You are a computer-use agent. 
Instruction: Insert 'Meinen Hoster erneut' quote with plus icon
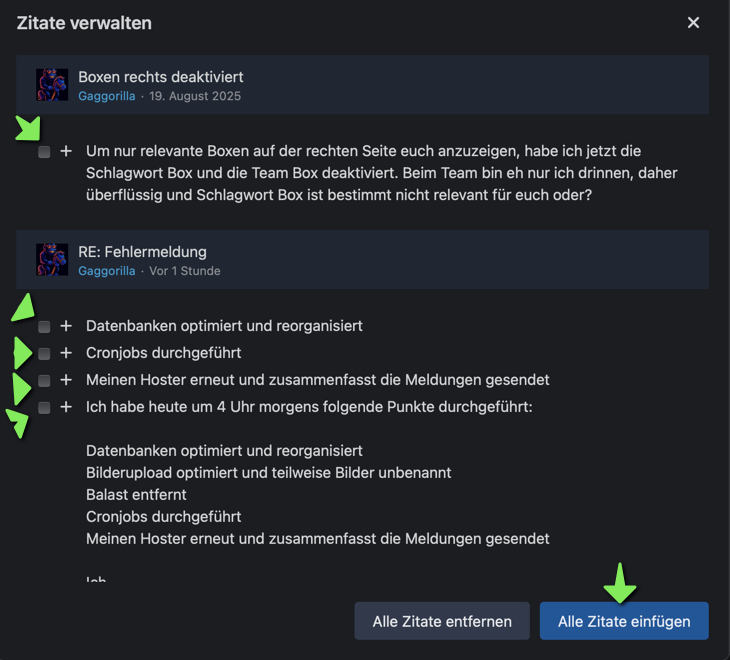tap(66, 380)
